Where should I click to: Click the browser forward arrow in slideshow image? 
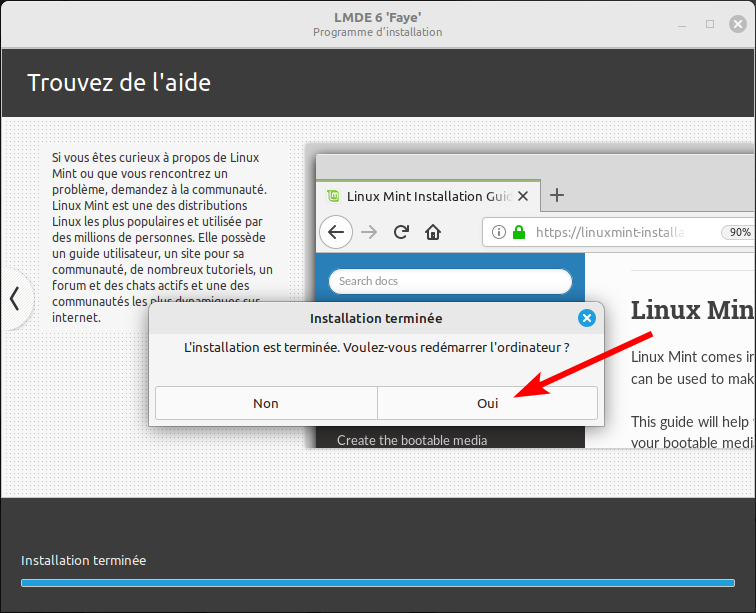[x=369, y=232]
